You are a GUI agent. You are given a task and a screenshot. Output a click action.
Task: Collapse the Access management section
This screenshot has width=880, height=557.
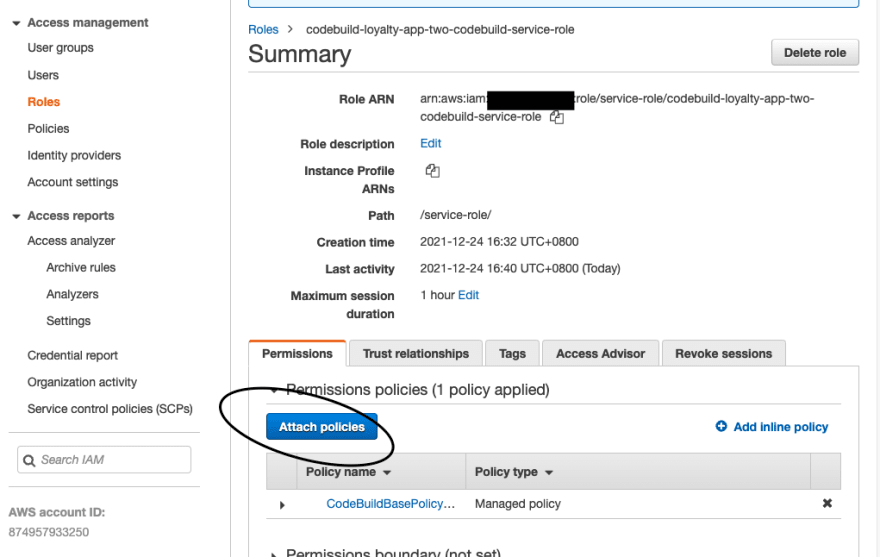click(x=16, y=23)
